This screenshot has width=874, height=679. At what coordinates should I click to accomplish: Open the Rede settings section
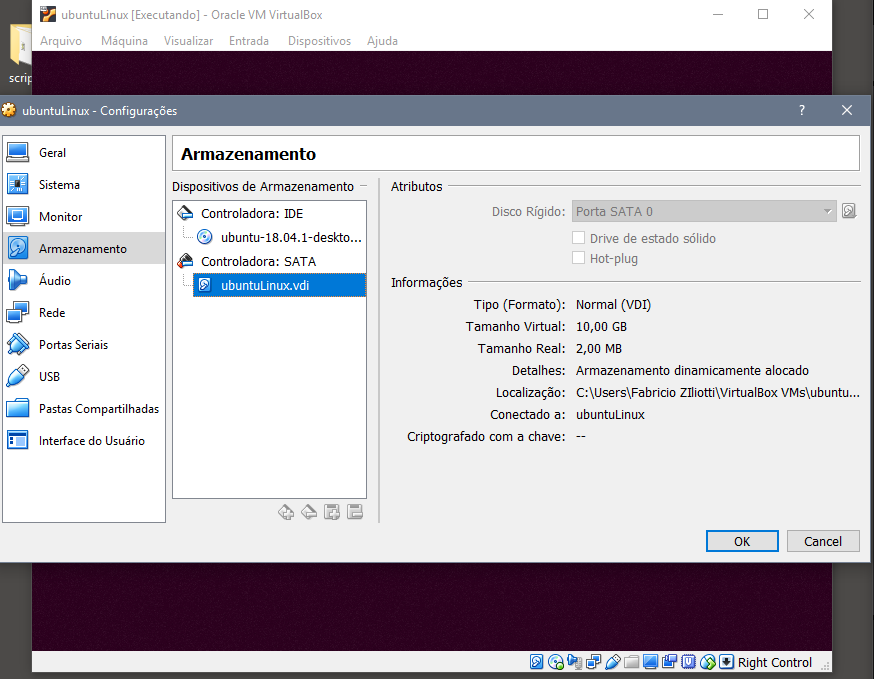click(84, 312)
